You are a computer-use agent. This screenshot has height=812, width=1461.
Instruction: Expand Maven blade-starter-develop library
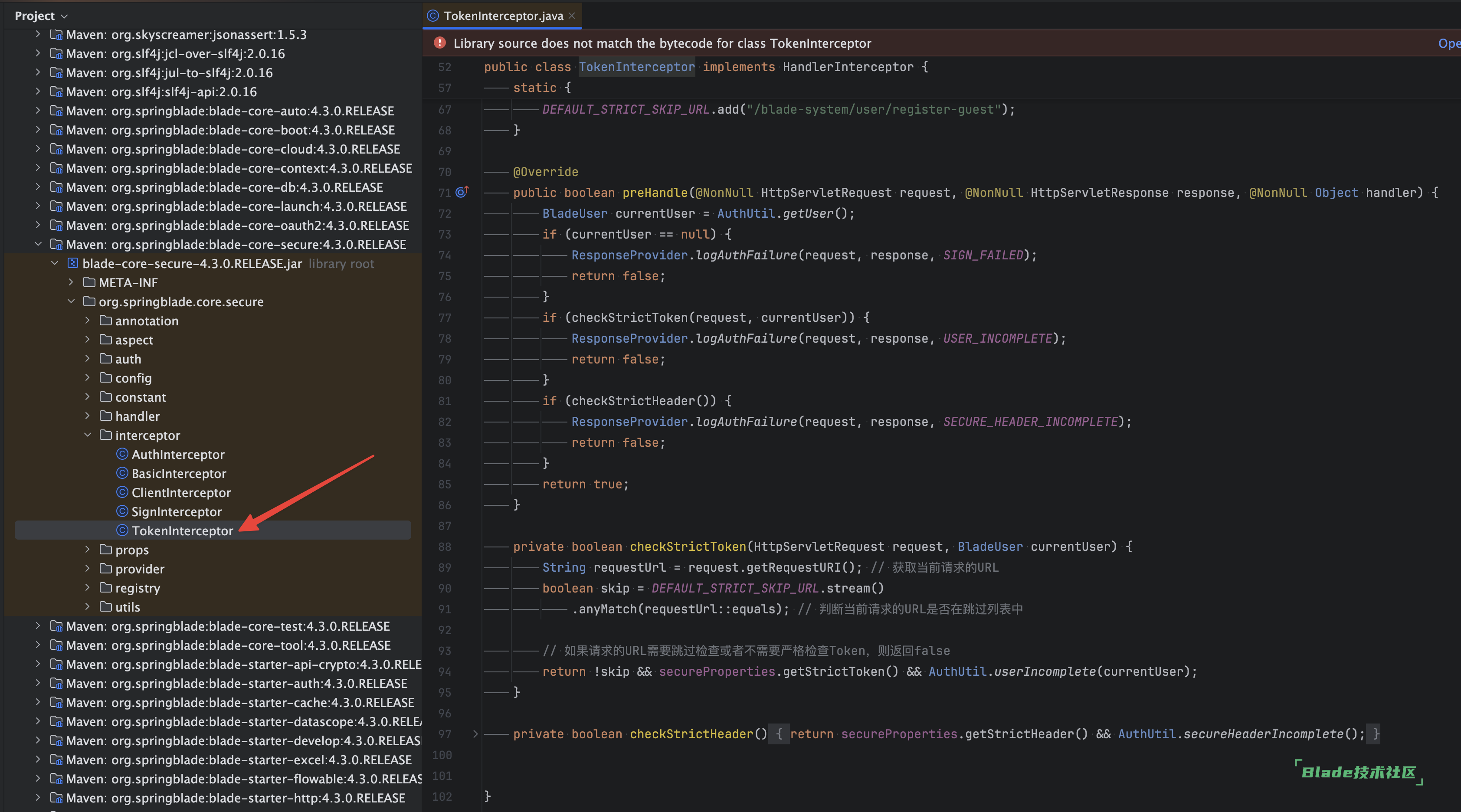[38, 740]
